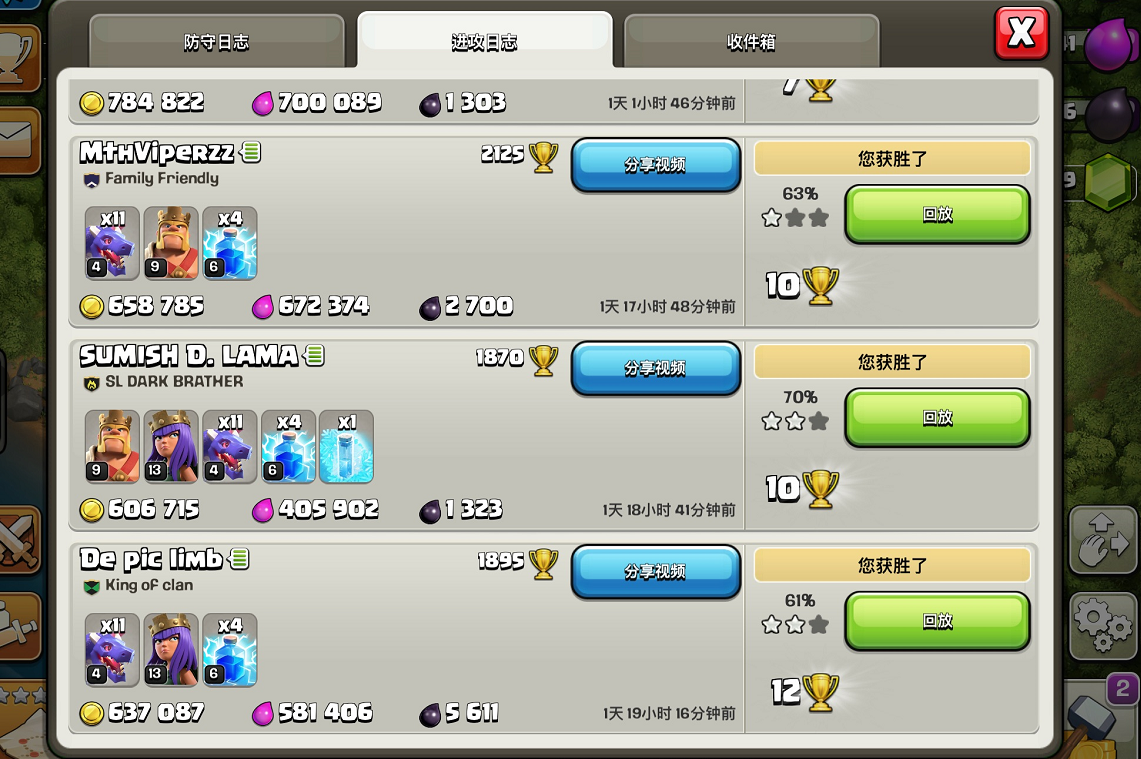
Task: Tap the dragon troop icon in De pic limb attack
Action: click(112, 650)
